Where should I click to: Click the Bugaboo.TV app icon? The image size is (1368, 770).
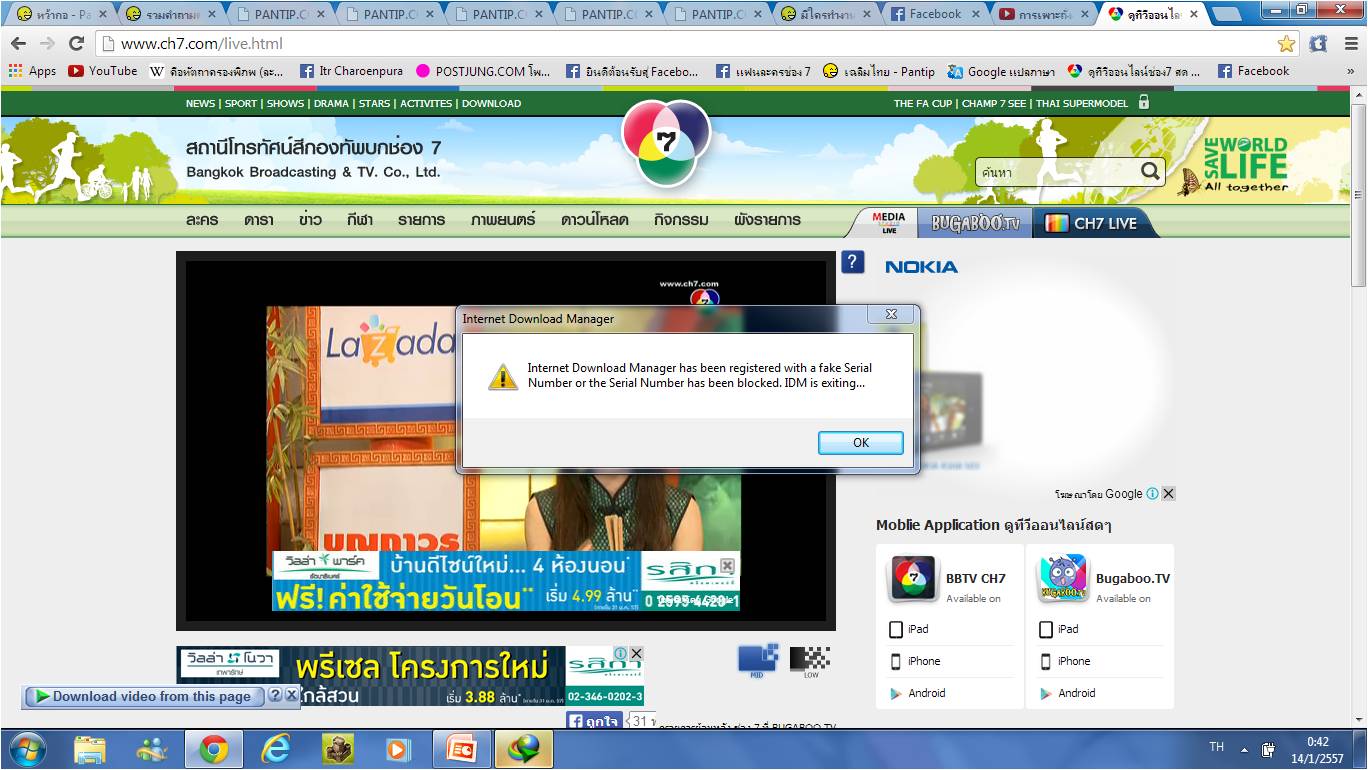point(1063,579)
